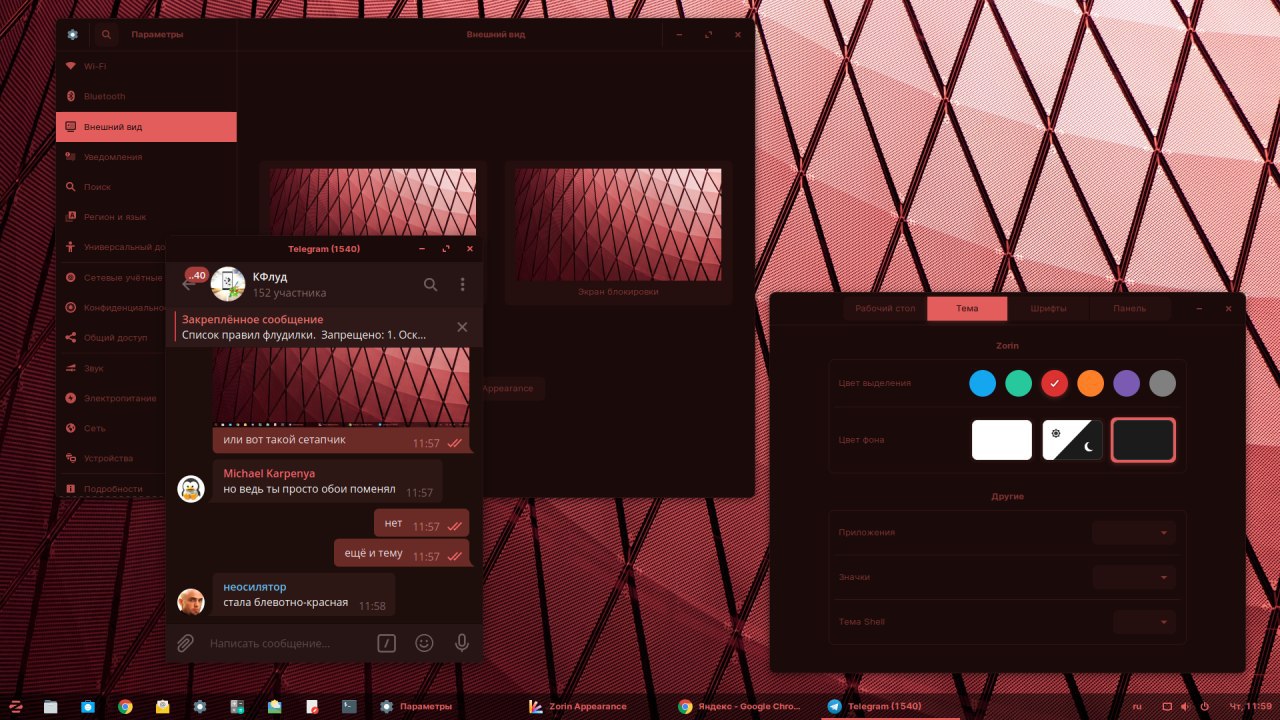This screenshot has height=720, width=1280.
Task: Open the volume control in tray
Action: [x=1184, y=706]
